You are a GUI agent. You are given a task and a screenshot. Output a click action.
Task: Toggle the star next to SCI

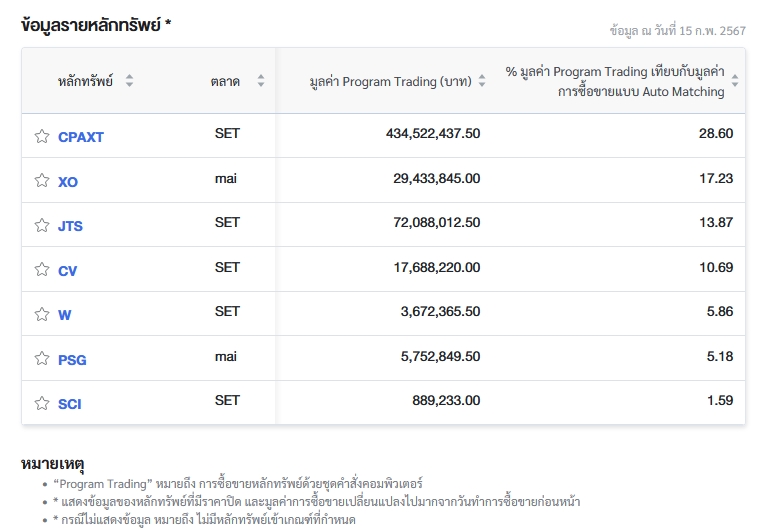42,403
